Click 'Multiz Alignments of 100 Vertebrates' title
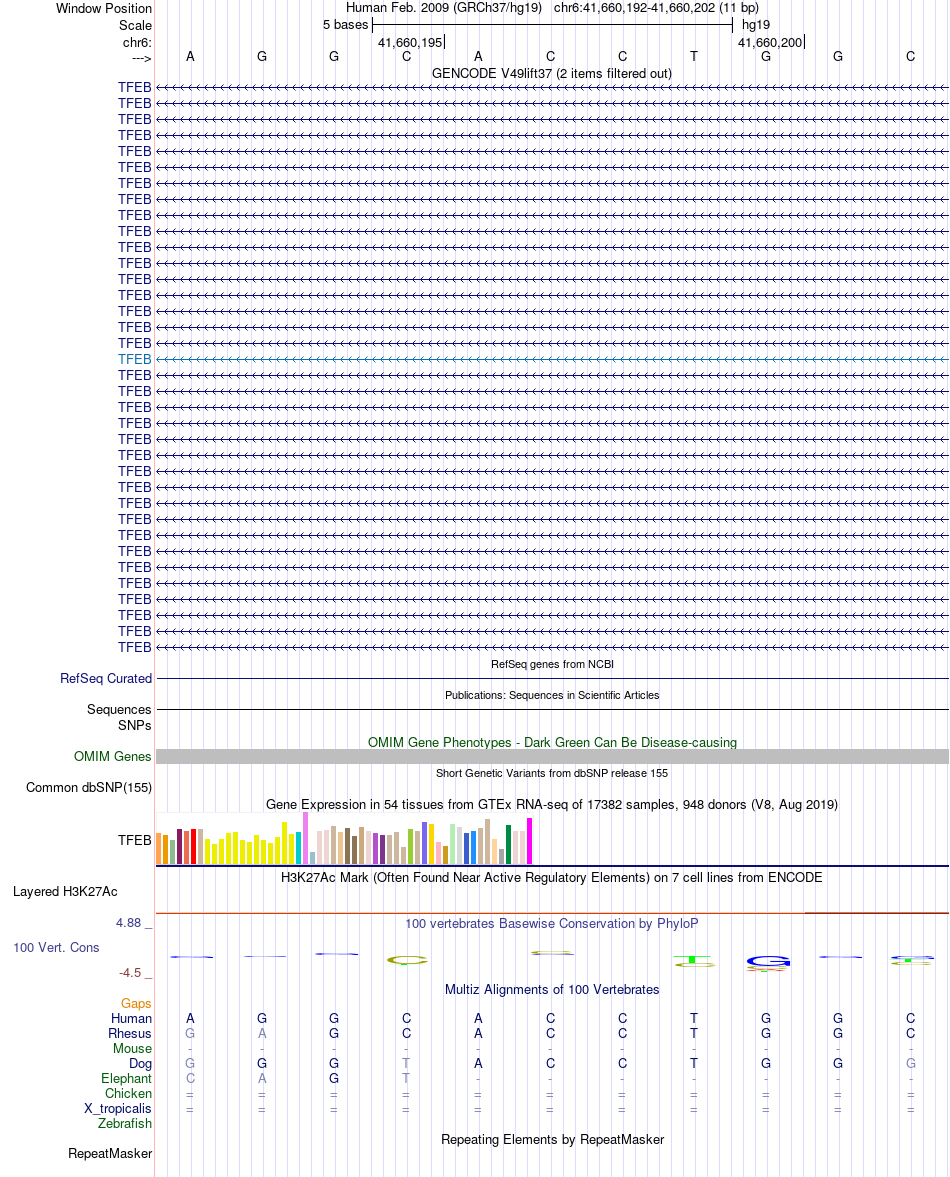The image size is (950, 1177). point(552,989)
